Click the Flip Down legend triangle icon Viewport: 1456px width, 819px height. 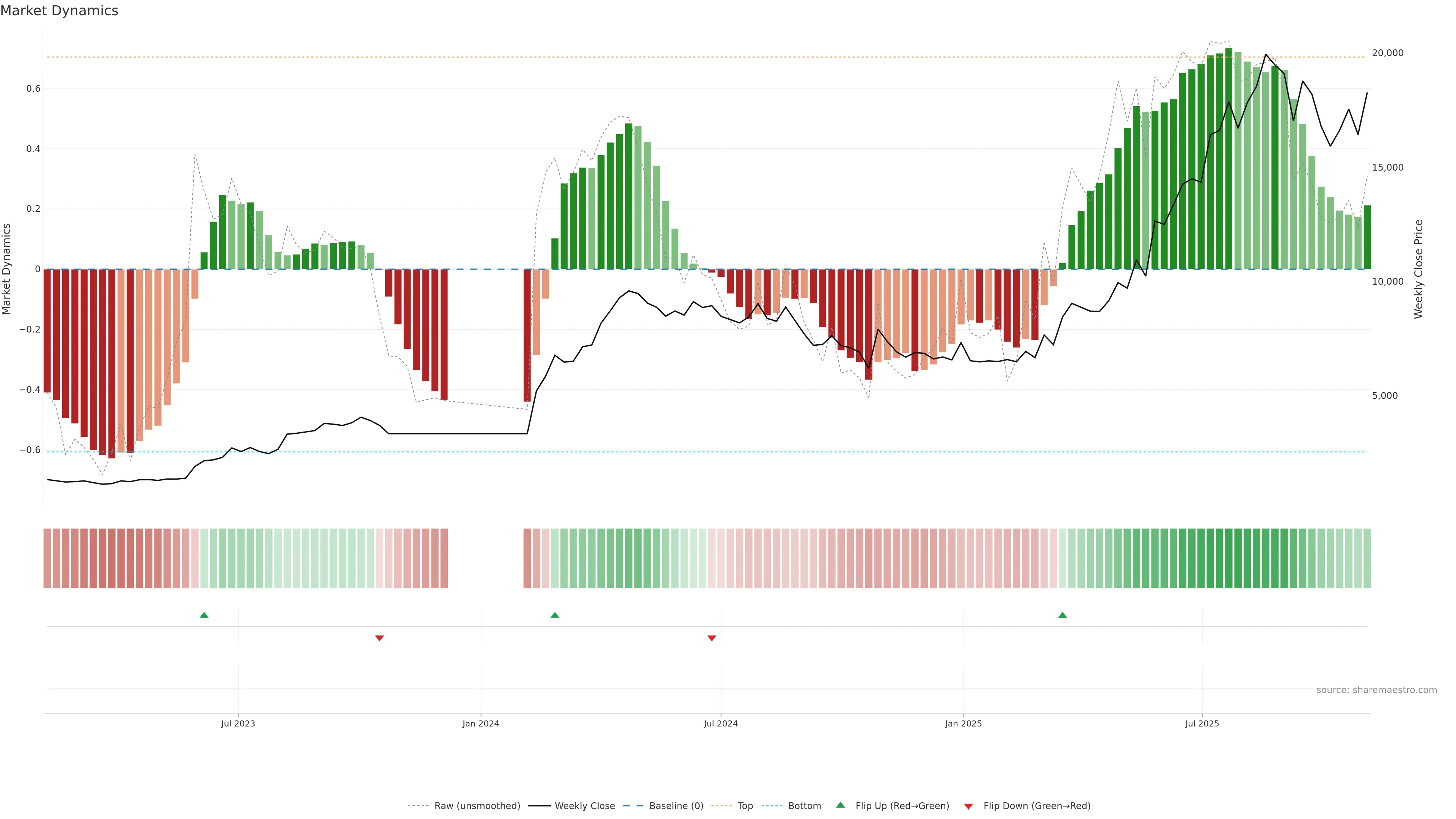pyautogui.click(x=968, y=806)
